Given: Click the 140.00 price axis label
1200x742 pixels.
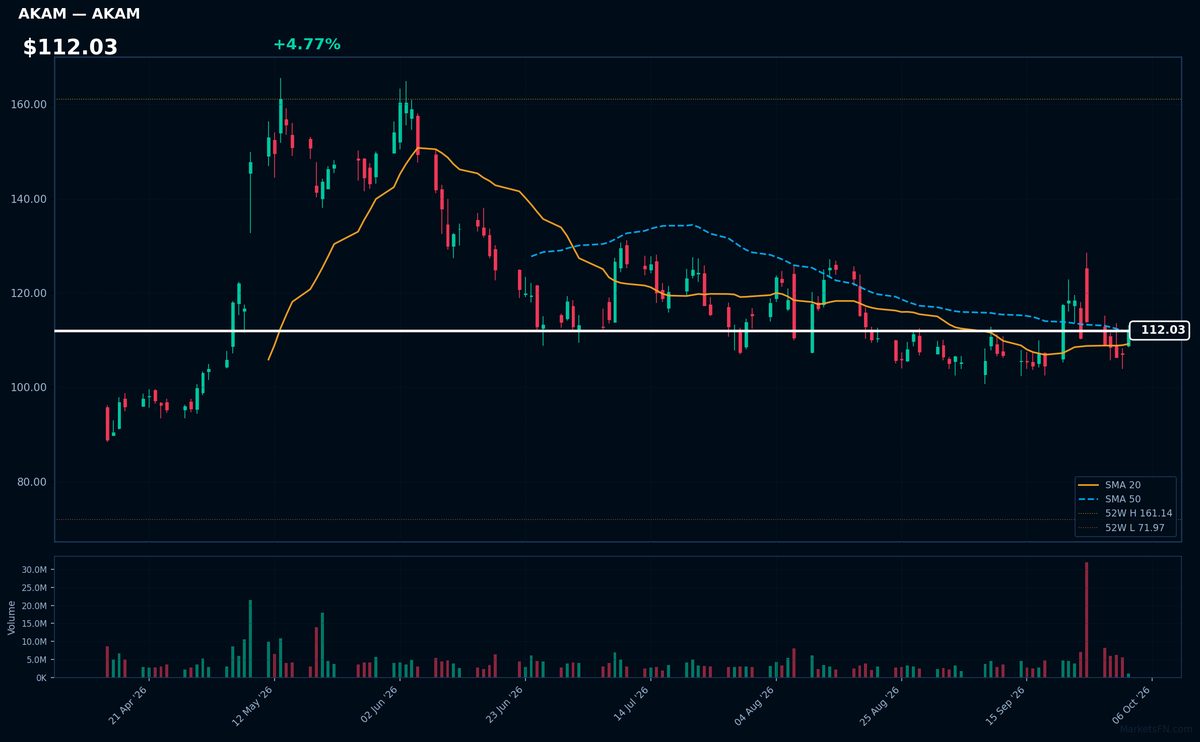Looking at the screenshot, I should click(29, 199).
